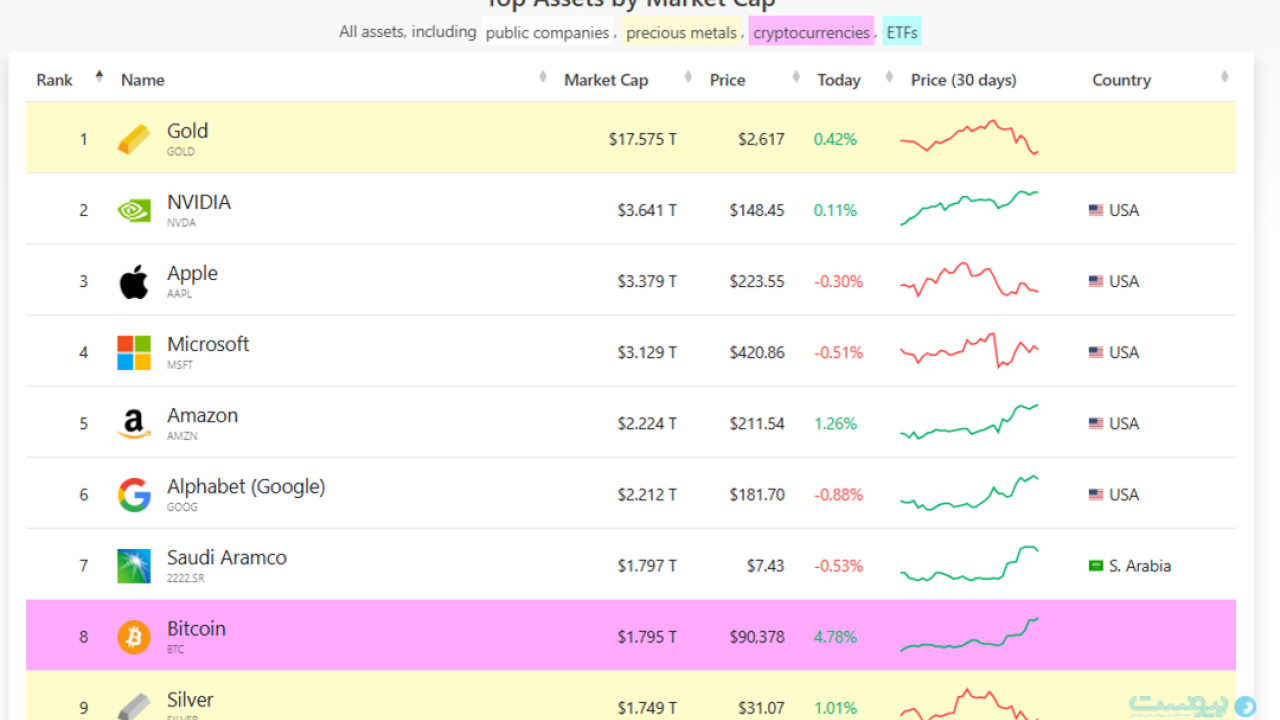Click Bitcoin price $90,378
The height and width of the screenshot is (720, 1280).
click(757, 637)
